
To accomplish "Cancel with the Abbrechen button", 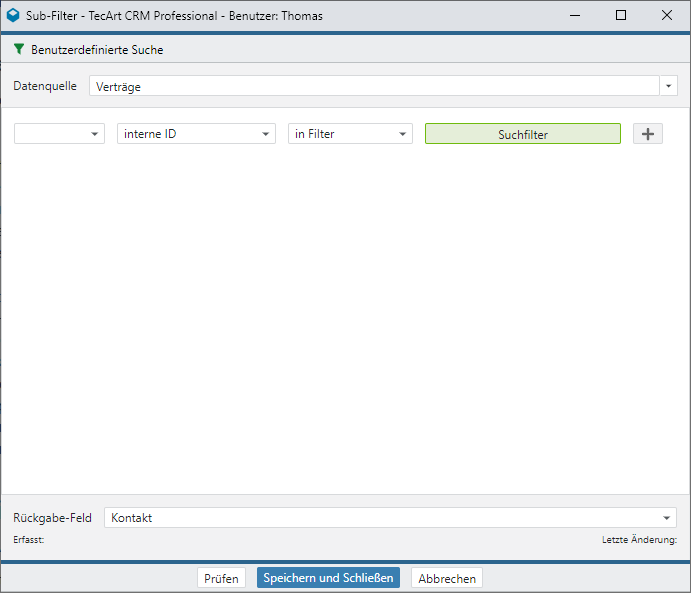I will click(447, 578).
